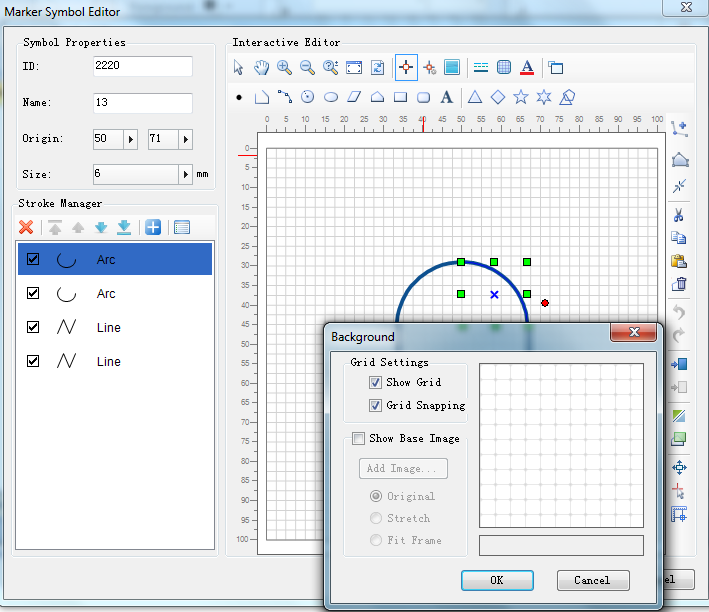Choose the five-point star shape tool
This screenshot has width=709, height=612.
click(520, 97)
